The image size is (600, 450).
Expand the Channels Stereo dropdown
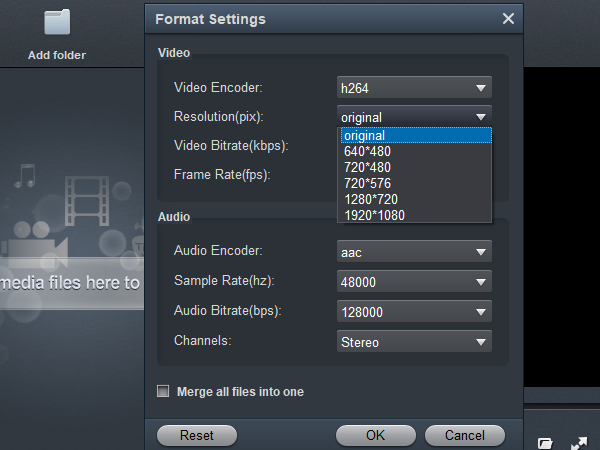[414, 341]
